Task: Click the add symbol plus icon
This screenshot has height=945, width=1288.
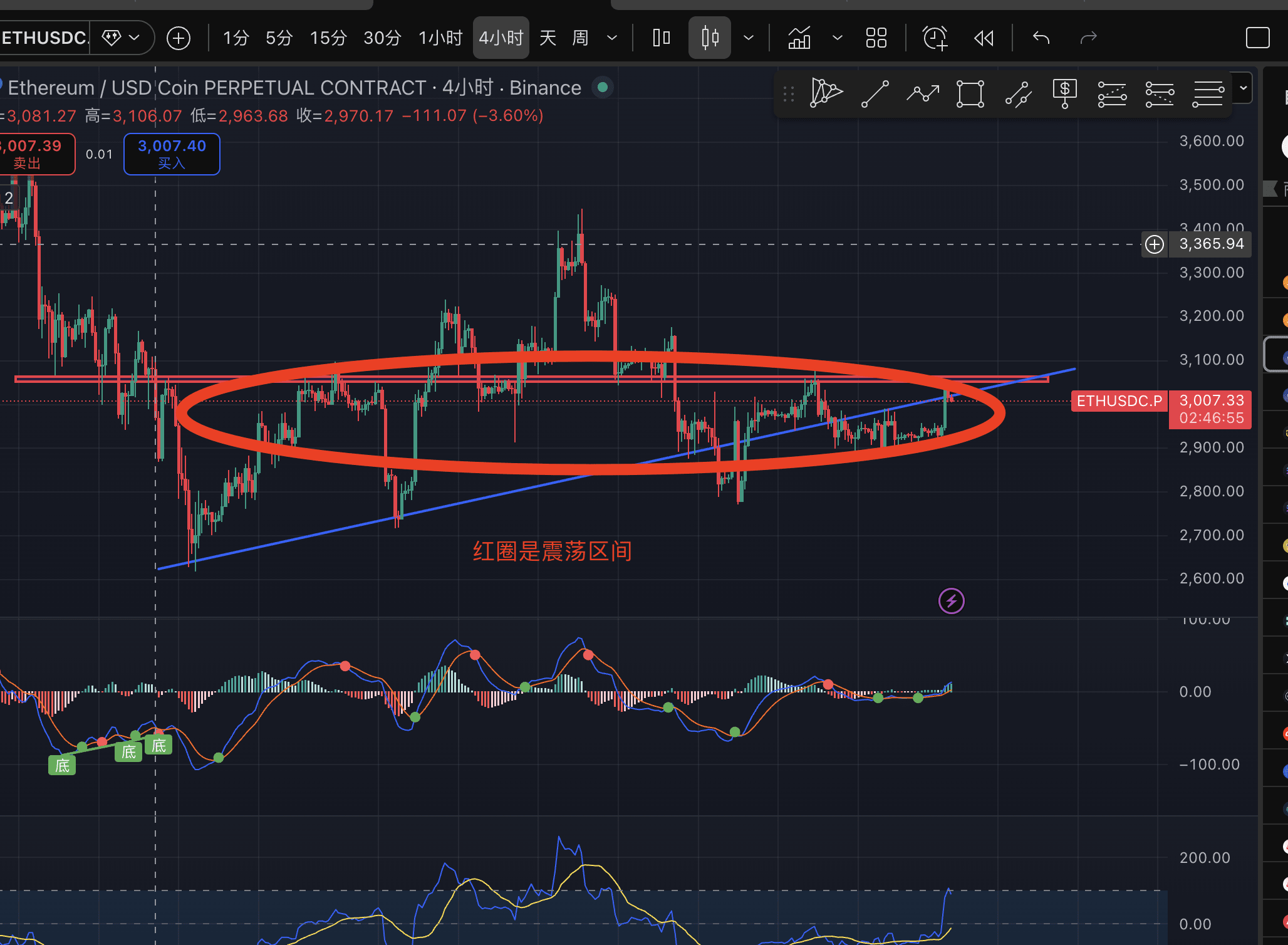Action: 179,38
